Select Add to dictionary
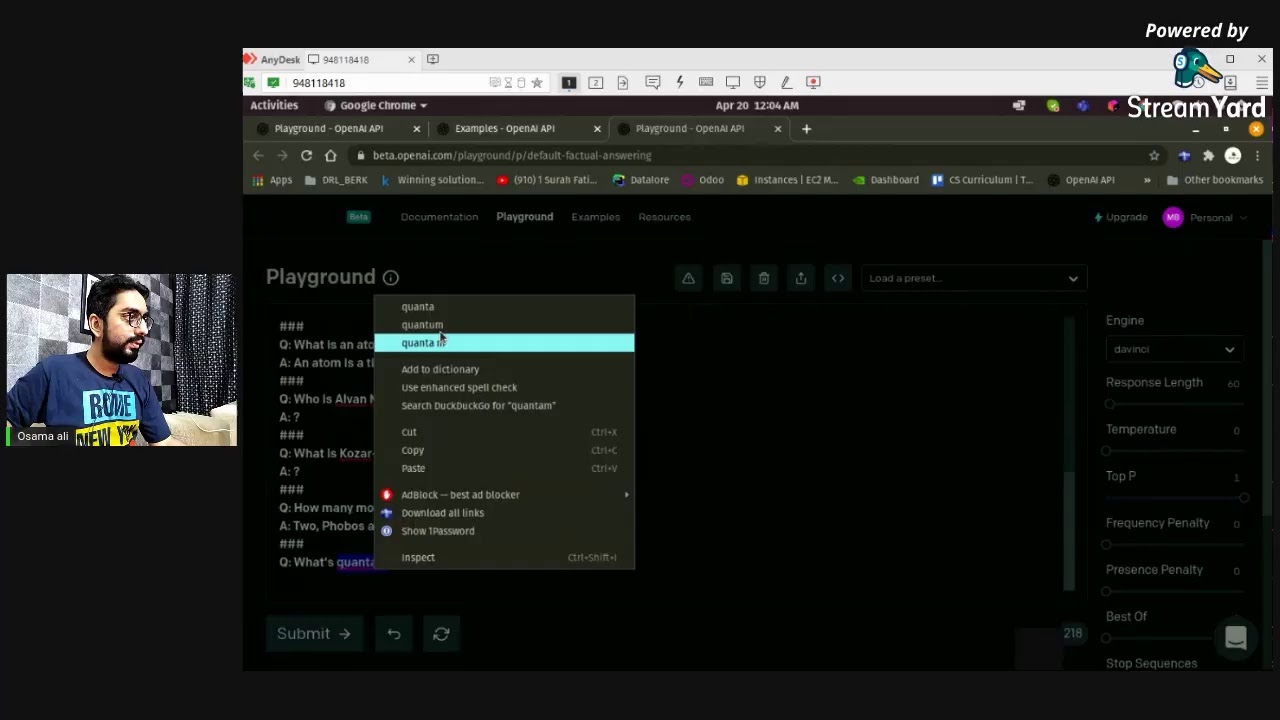Image resolution: width=1280 pixels, height=720 pixels. click(x=504, y=369)
